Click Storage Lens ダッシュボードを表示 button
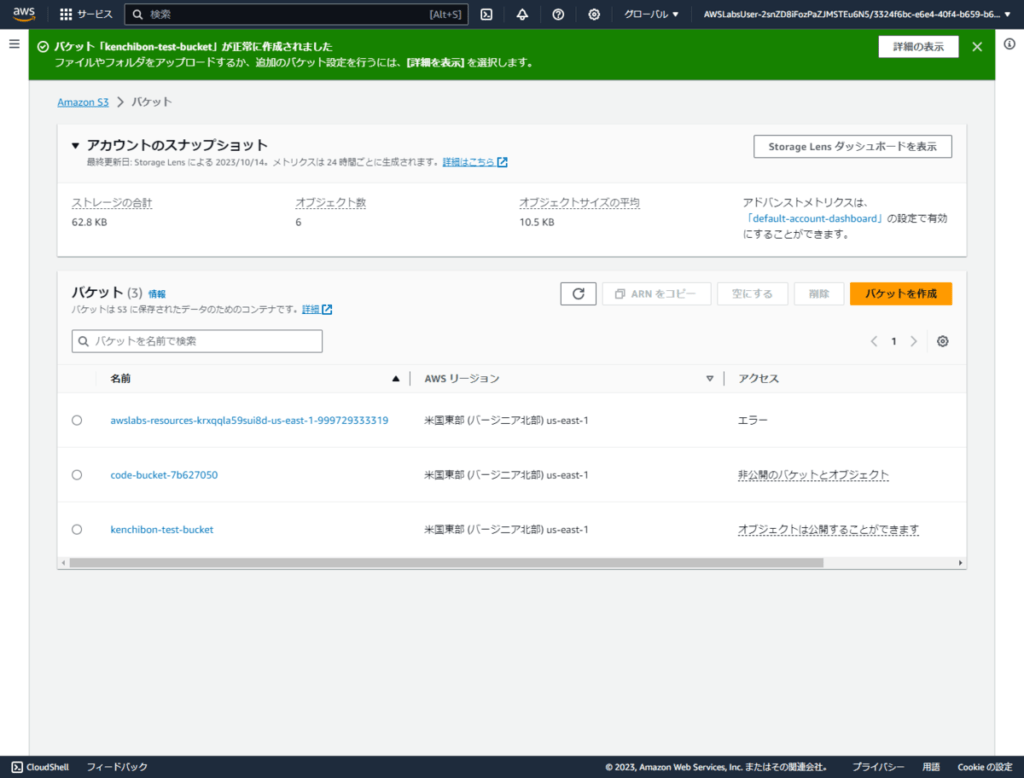 (852, 146)
